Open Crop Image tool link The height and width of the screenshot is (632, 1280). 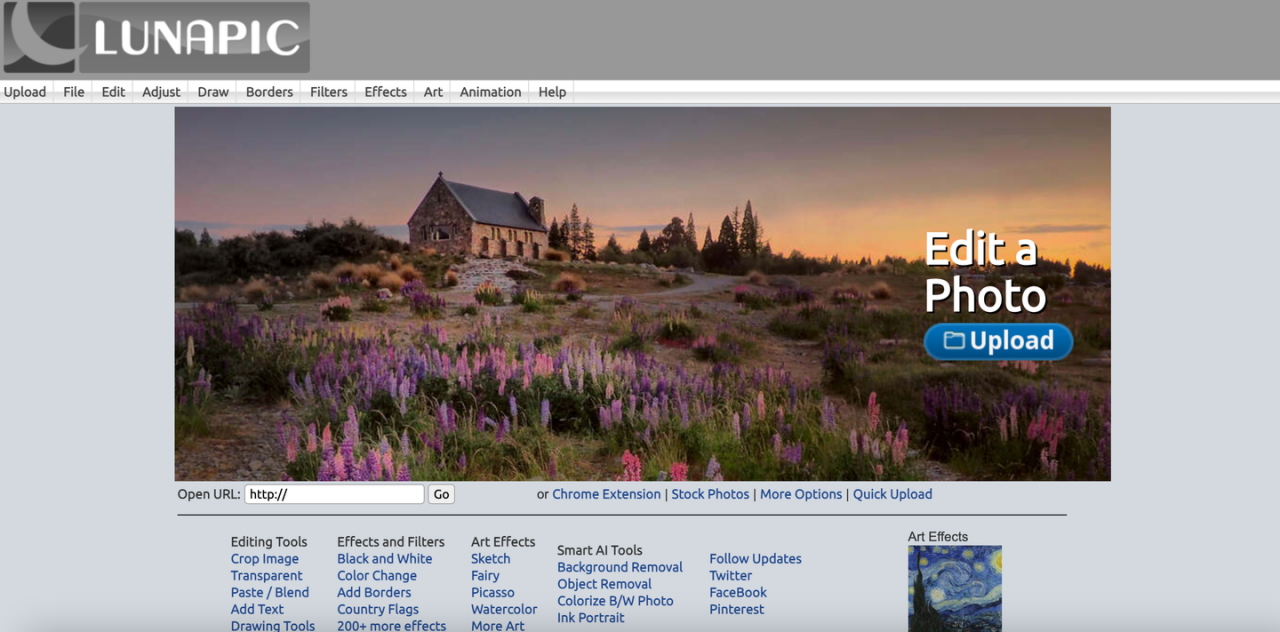point(265,559)
